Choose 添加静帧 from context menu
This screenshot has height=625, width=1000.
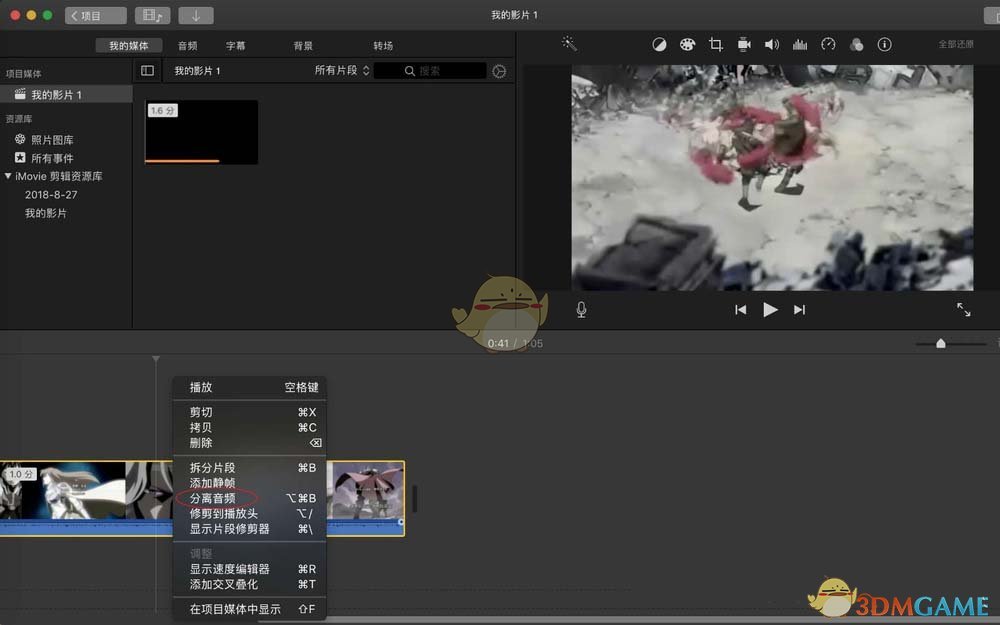pos(249,483)
